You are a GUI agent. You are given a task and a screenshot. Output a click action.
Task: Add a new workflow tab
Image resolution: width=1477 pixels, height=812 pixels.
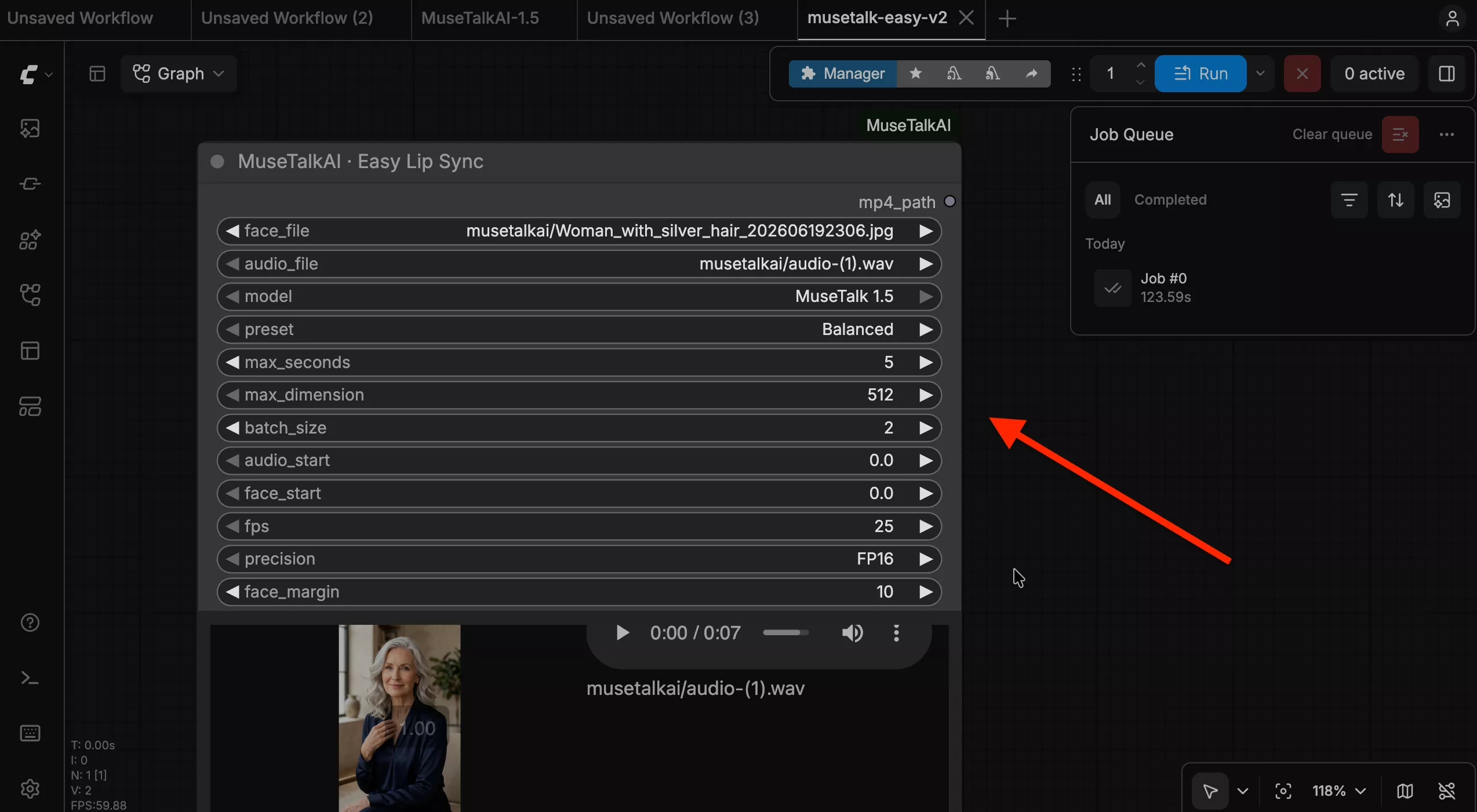1007,19
